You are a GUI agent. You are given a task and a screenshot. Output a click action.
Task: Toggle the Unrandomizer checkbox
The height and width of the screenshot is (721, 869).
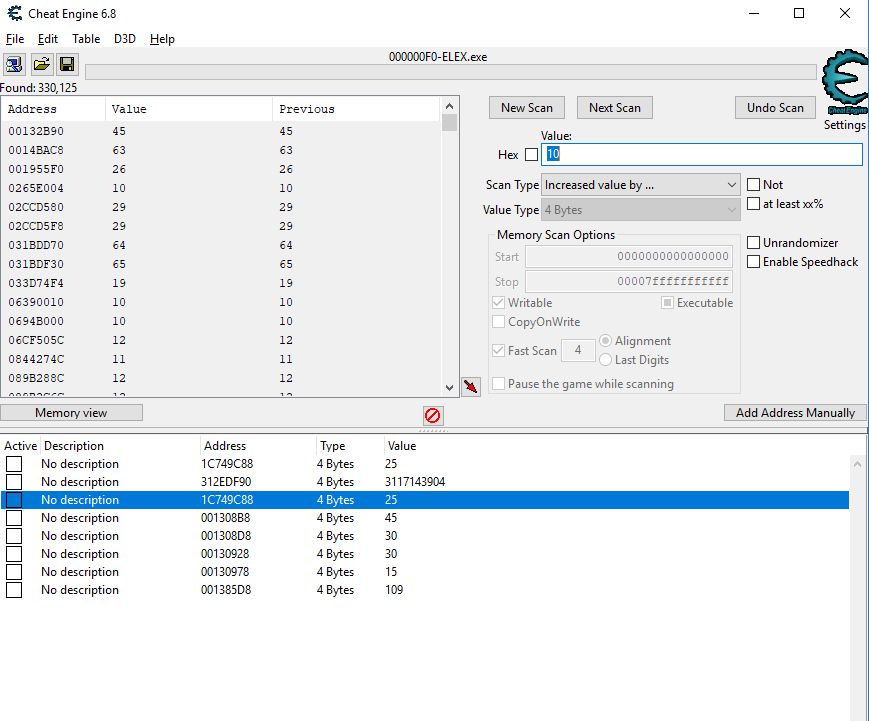click(754, 242)
